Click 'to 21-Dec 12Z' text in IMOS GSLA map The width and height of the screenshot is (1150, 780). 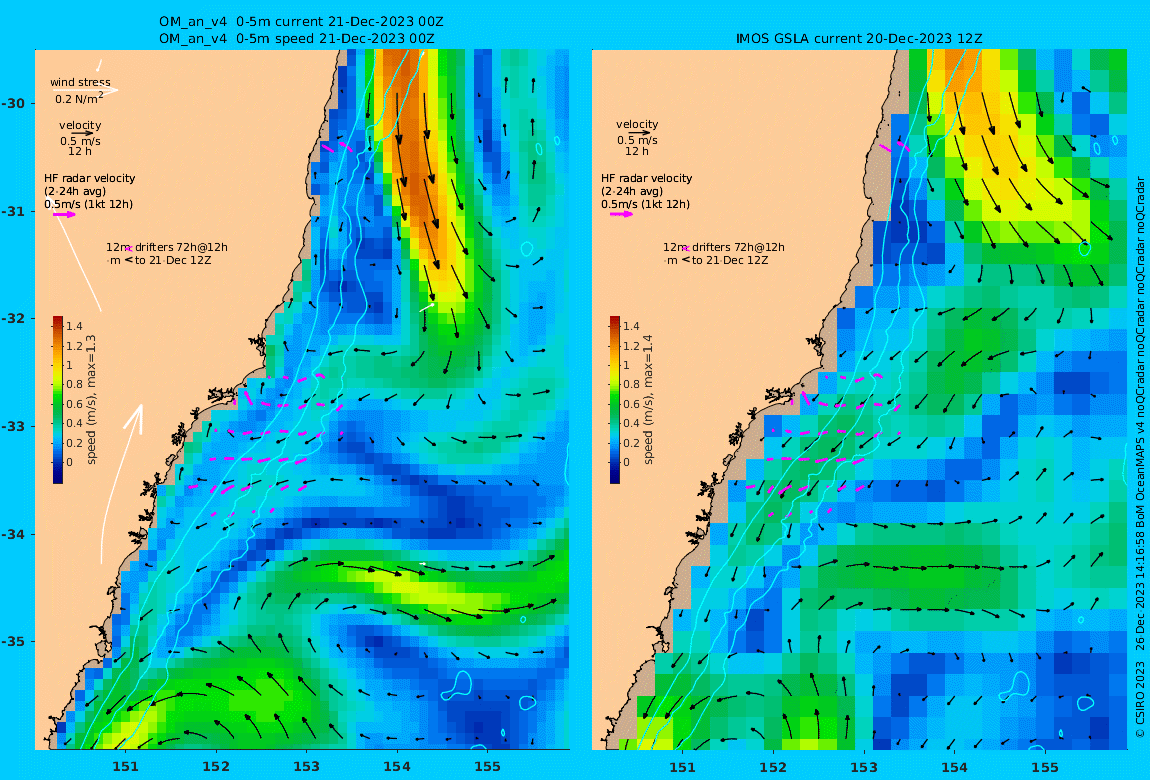pos(730,260)
